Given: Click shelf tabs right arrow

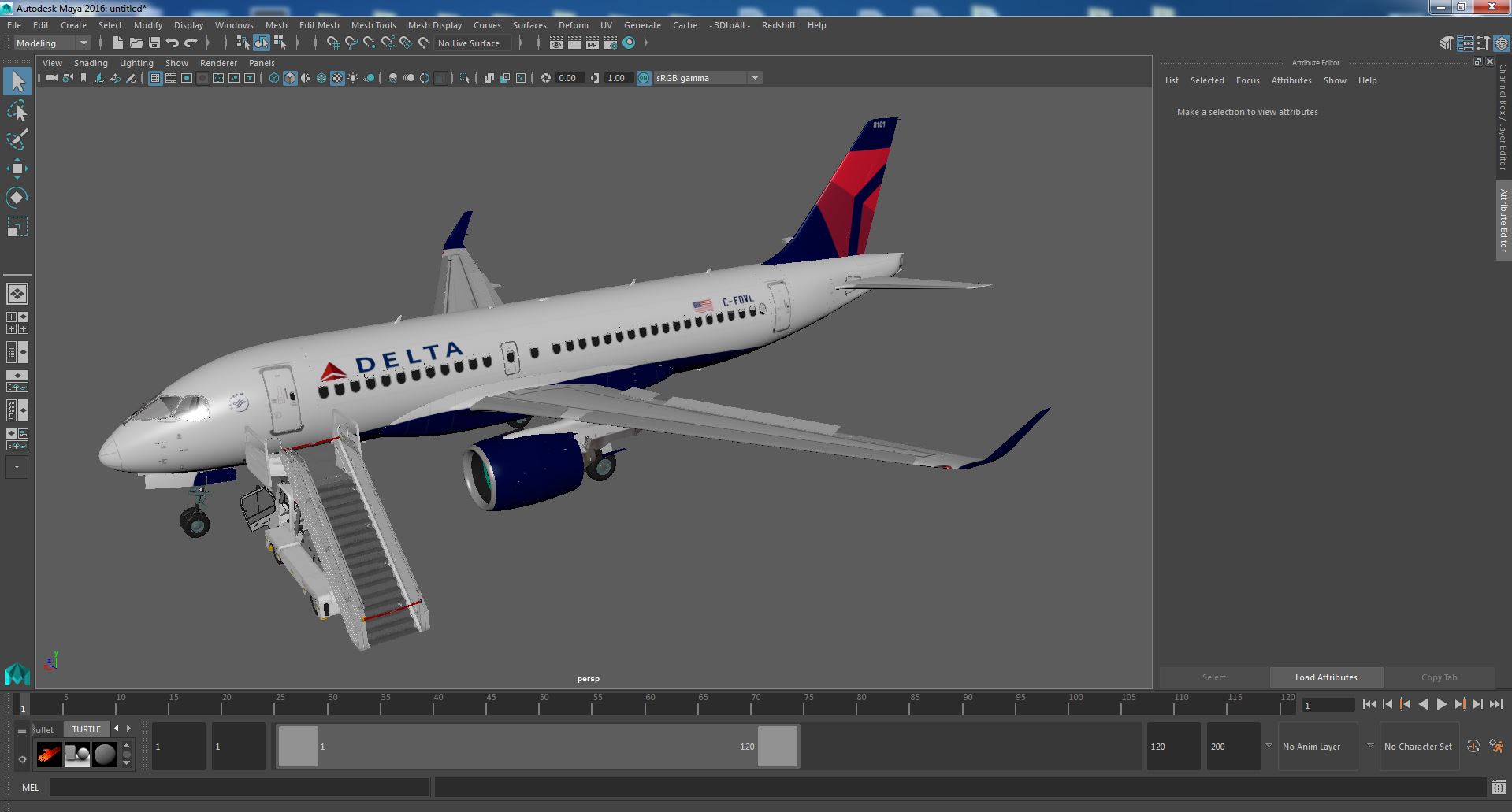Looking at the screenshot, I should coord(129,729).
